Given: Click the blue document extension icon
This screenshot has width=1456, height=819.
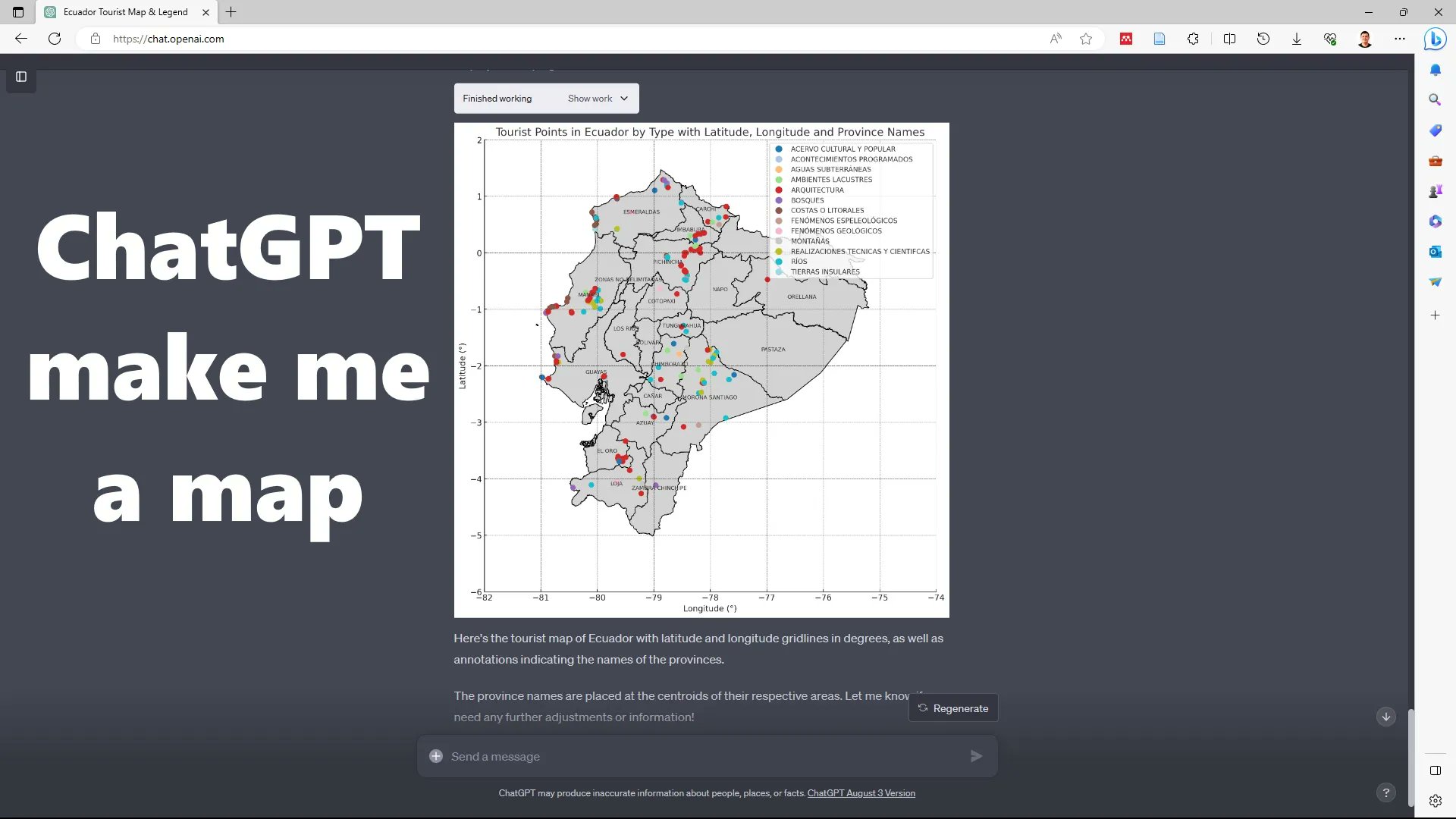Looking at the screenshot, I should (x=1159, y=39).
